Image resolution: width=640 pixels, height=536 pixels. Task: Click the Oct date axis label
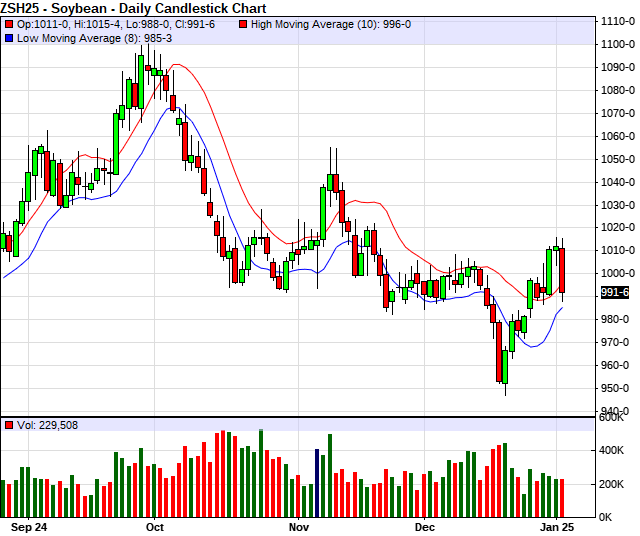point(154,525)
